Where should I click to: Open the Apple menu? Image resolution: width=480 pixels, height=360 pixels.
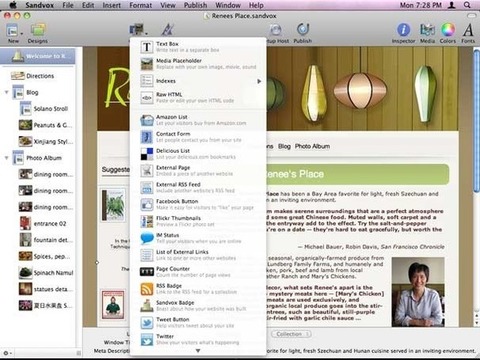click(x=13, y=5)
